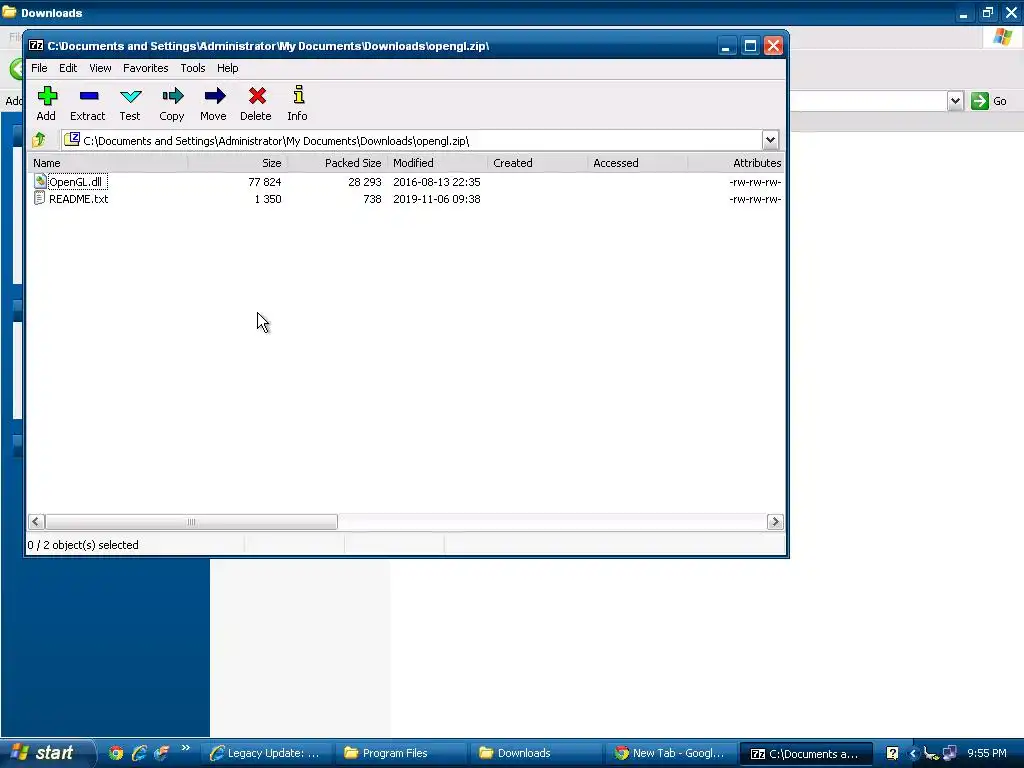Open the Edit menu
1024x768 pixels.
[68, 68]
